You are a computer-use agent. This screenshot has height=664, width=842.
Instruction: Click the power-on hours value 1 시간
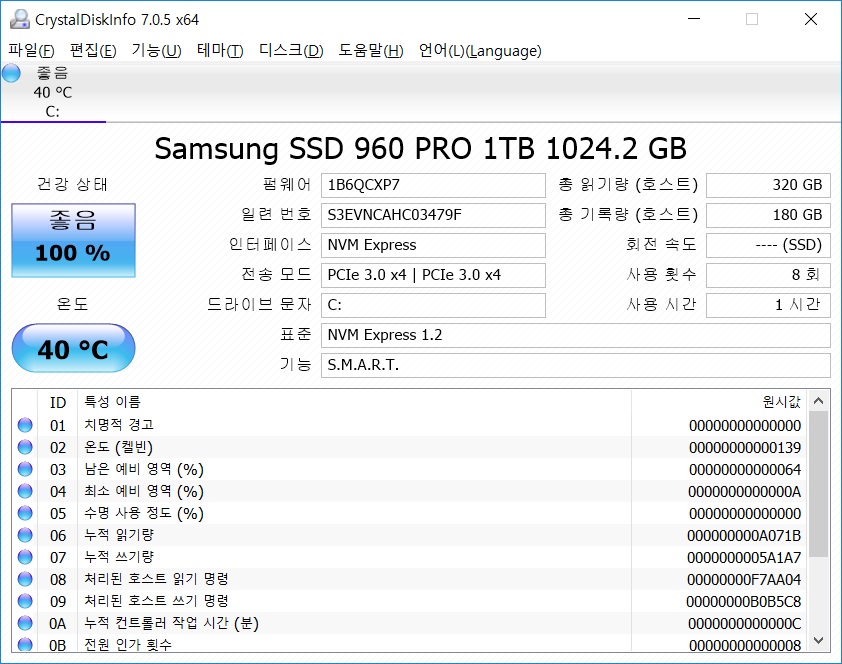click(768, 305)
